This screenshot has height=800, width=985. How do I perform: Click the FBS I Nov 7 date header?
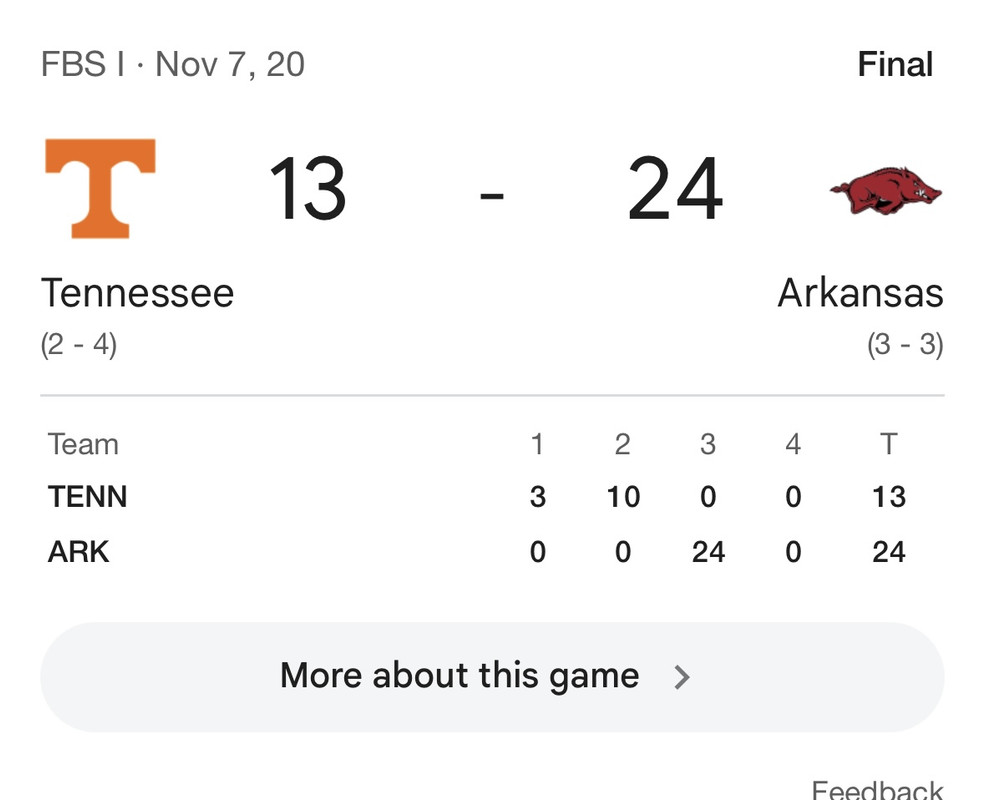(173, 65)
